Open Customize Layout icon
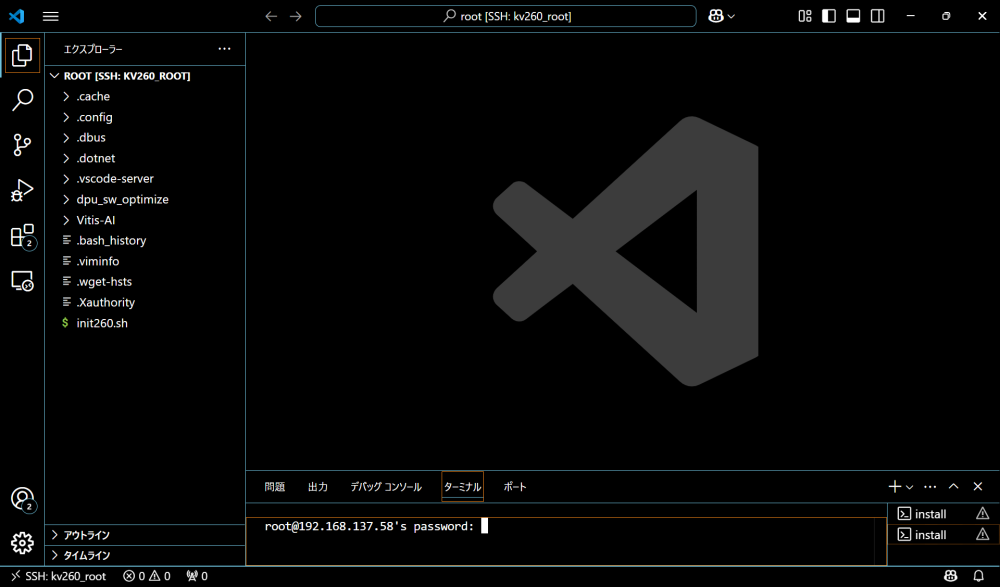 tap(805, 16)
